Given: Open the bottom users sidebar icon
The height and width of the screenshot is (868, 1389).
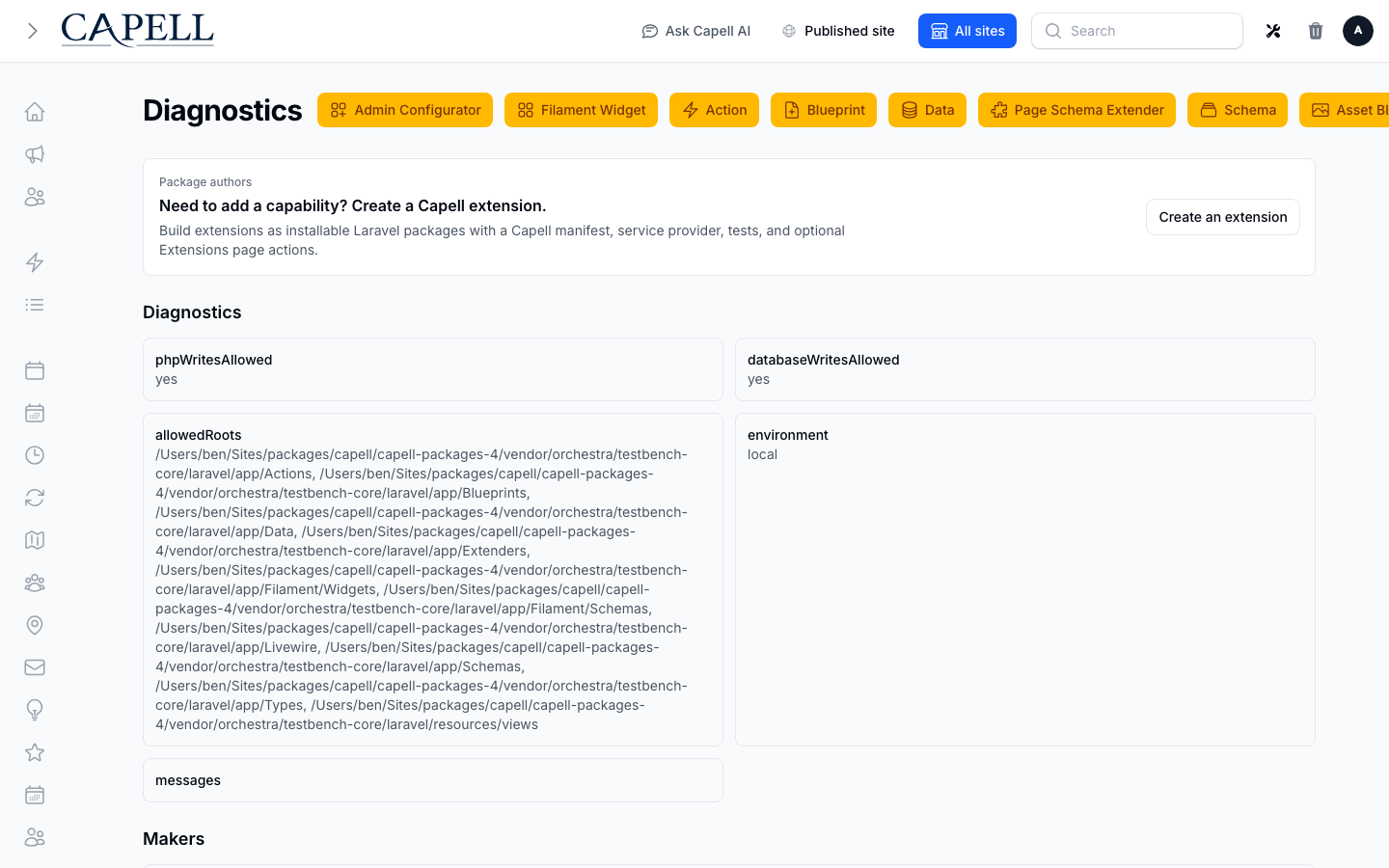Looking at the screenshot, I should [35, 837].
